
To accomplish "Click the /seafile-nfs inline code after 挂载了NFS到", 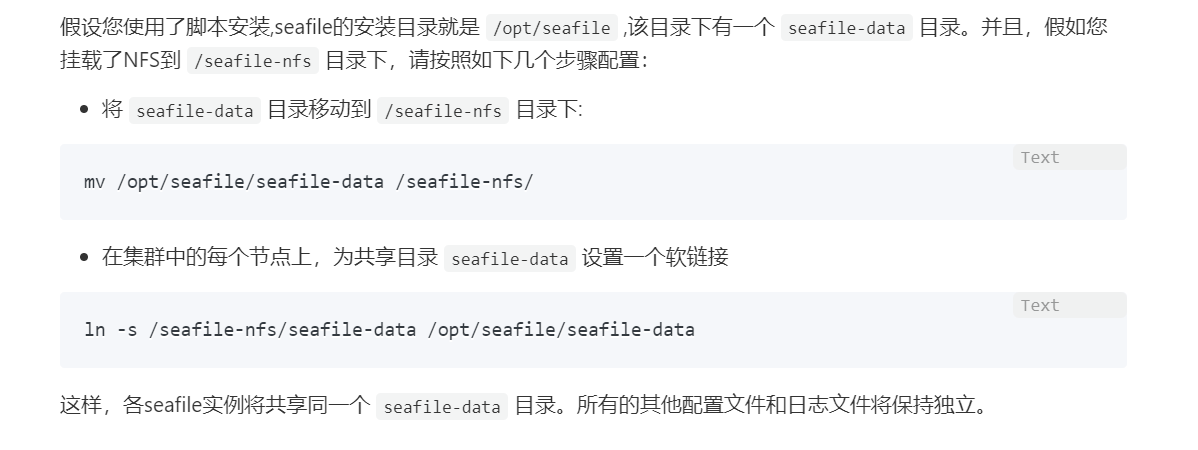I will pos(253,61).
